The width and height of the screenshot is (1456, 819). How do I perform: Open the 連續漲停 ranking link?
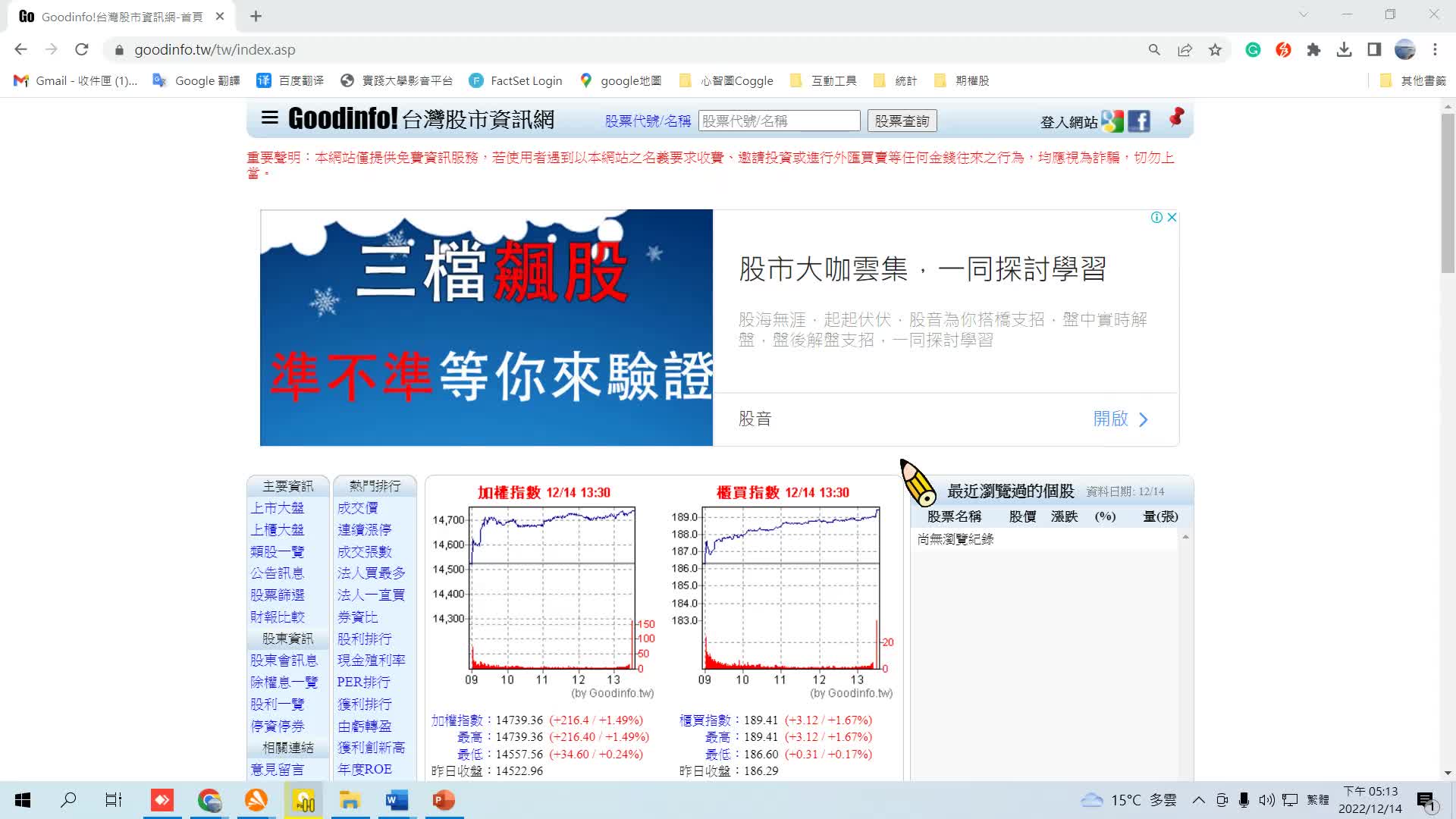[x=365, y=530]
